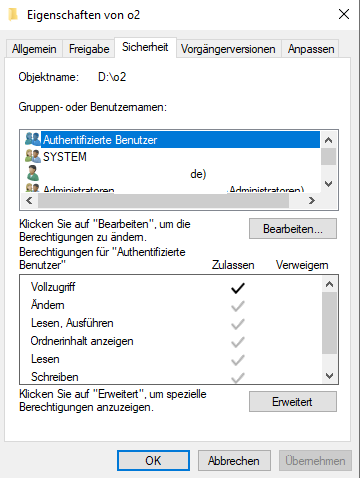Open advanced permissions with Erweitert
The width and height of the screenshot is (360, 478).
[293, 402]
